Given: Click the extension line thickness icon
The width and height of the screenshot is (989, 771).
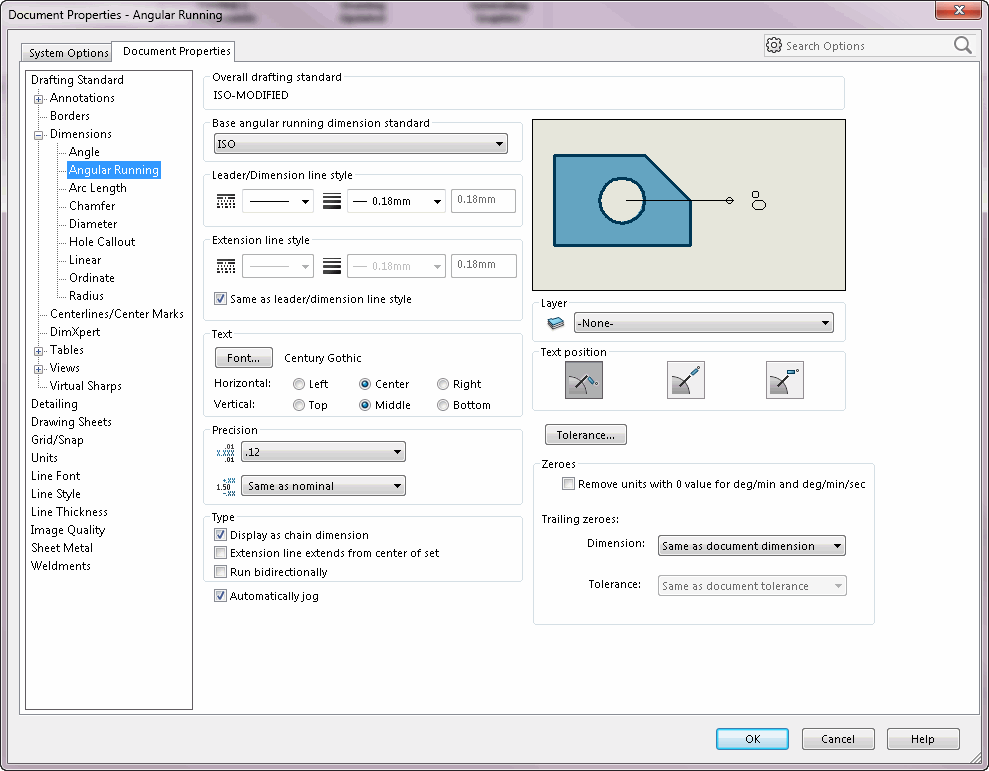Looking at the screenshot, I should (x=332, y=266).
